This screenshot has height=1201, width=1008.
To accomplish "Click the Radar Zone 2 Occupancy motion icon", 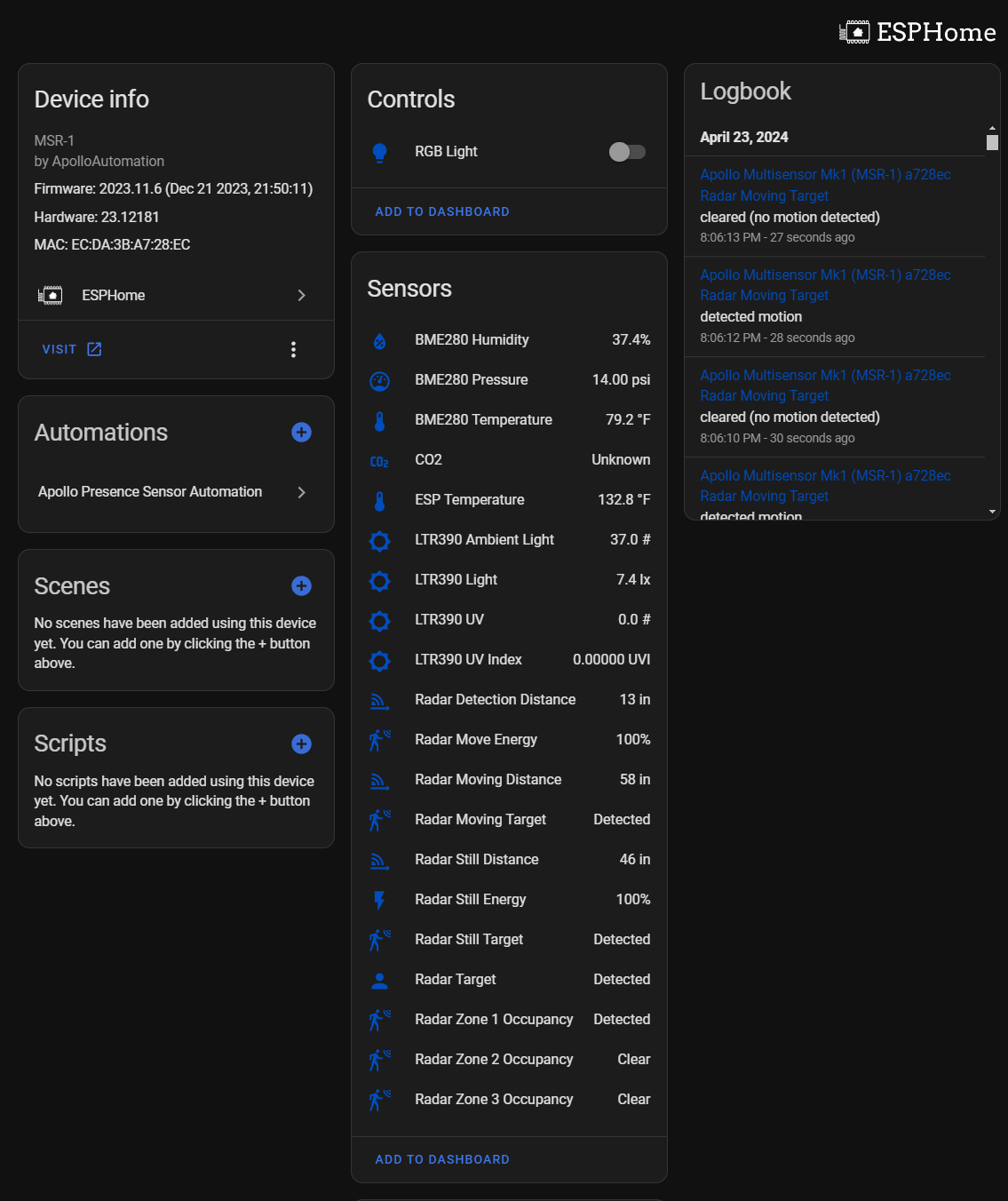I will click(x=379, y=1060).
